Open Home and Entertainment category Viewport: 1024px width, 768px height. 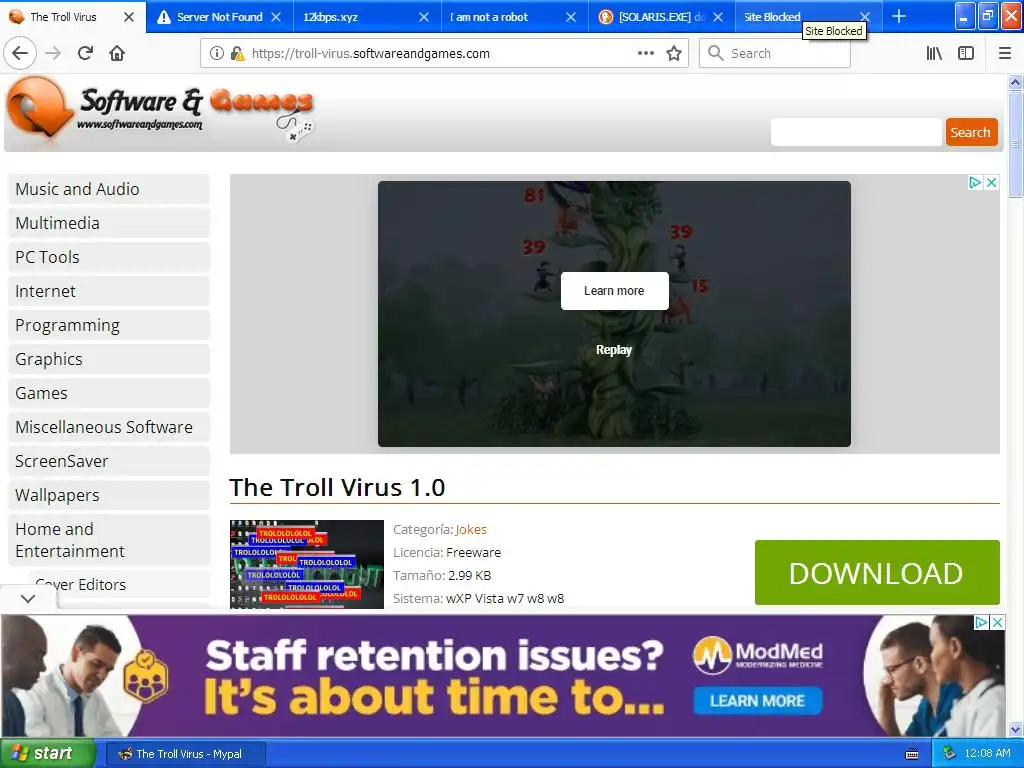tap(108, 539)
